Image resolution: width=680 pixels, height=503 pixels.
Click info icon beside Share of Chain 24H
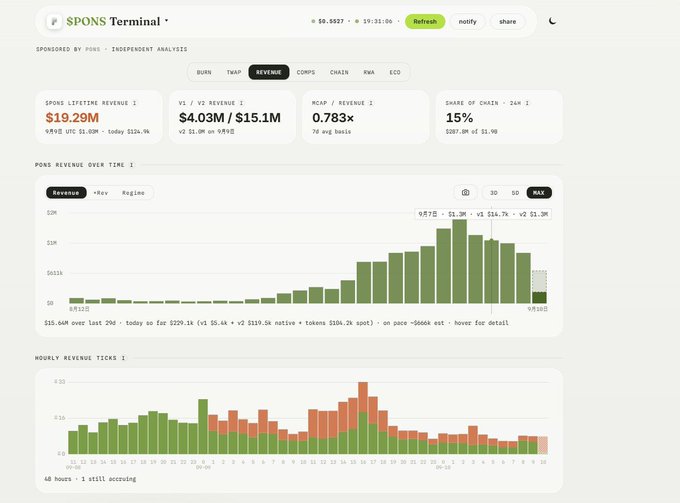[527, 103]
